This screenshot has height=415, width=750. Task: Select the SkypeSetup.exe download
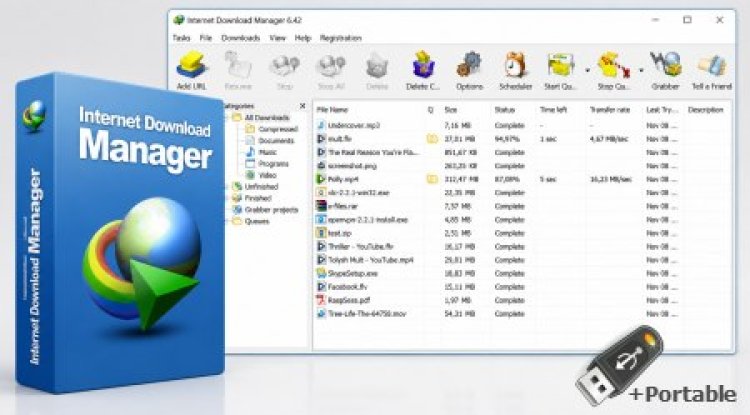(x=353, y=273)
